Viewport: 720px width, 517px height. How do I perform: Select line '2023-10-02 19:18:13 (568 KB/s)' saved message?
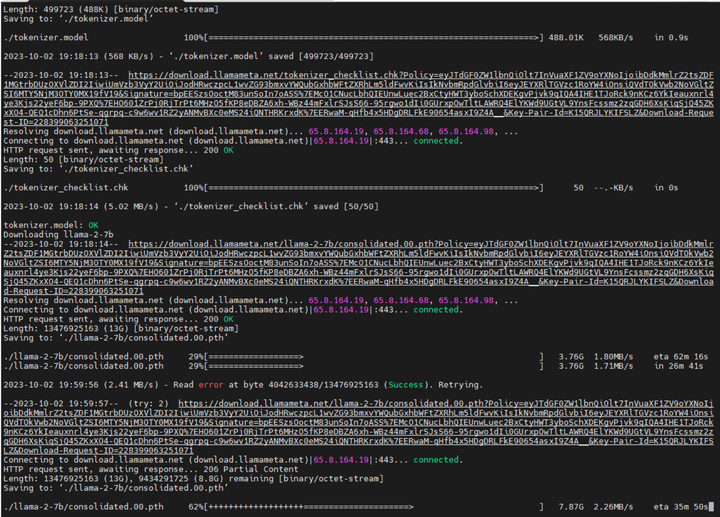[188, 56]
